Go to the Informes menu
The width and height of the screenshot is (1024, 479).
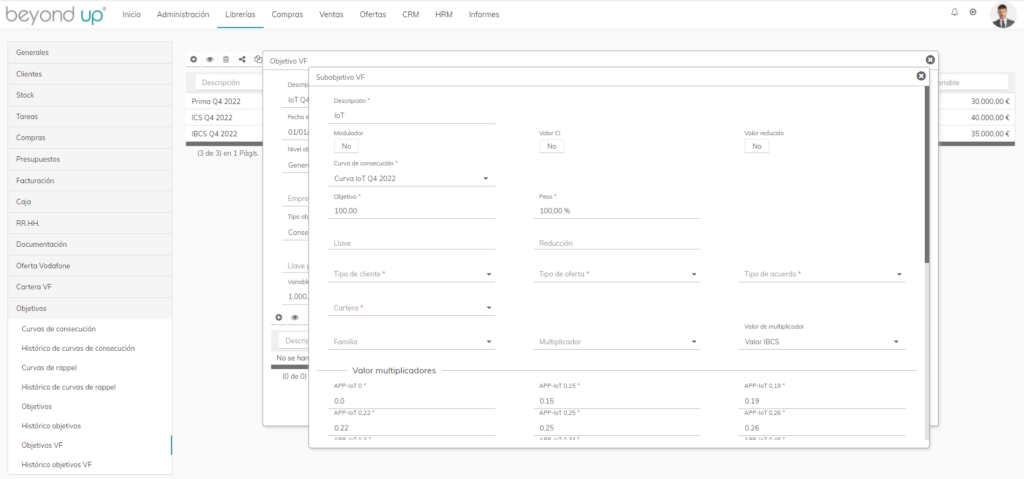pyautogui.click(x=483, y=14)
